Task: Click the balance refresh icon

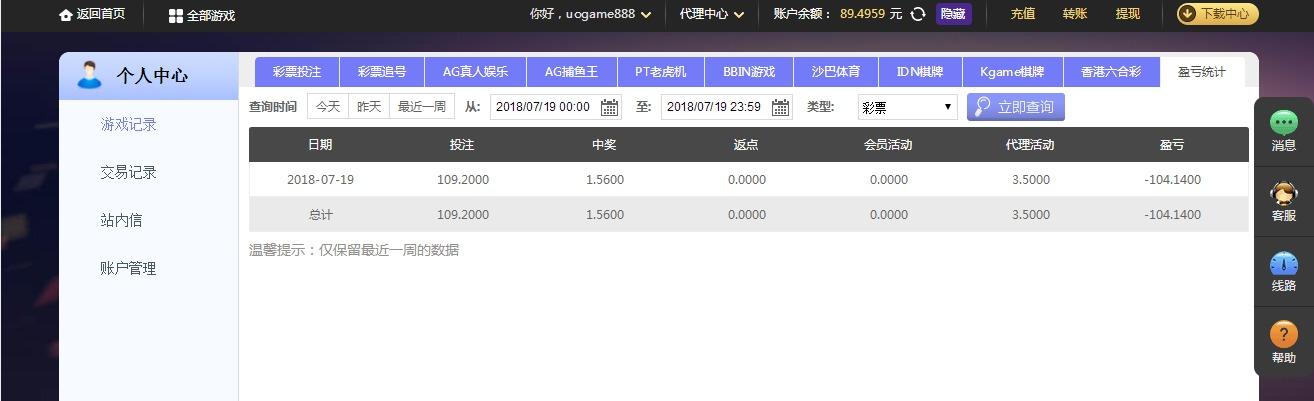Action: (917, 15)
